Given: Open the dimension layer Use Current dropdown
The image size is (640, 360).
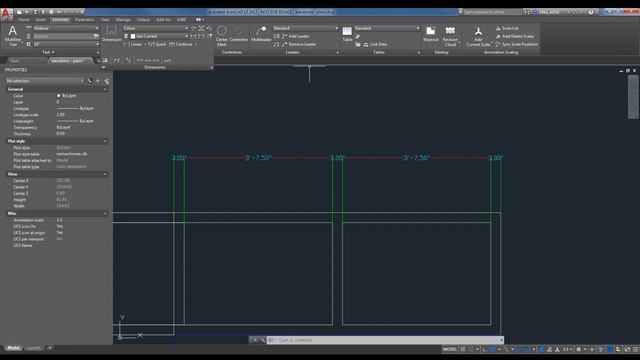Looking at the screenshot, I should tap(159, 36).
